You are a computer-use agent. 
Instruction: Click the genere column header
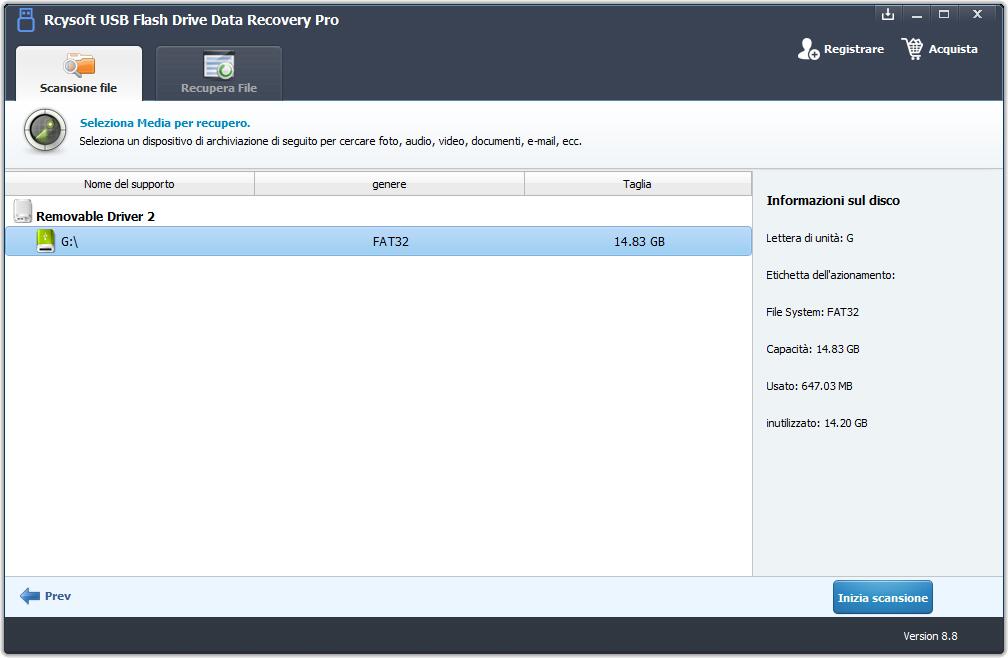(x=389, y=184)
